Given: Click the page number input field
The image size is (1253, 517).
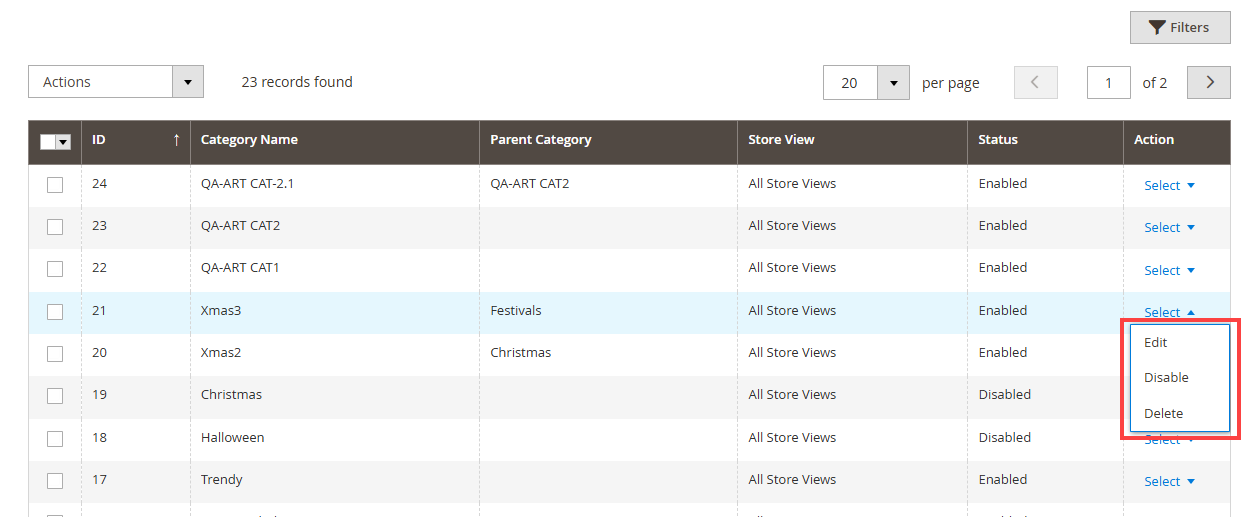Looking at the screenshot, I should [1108, 83].
